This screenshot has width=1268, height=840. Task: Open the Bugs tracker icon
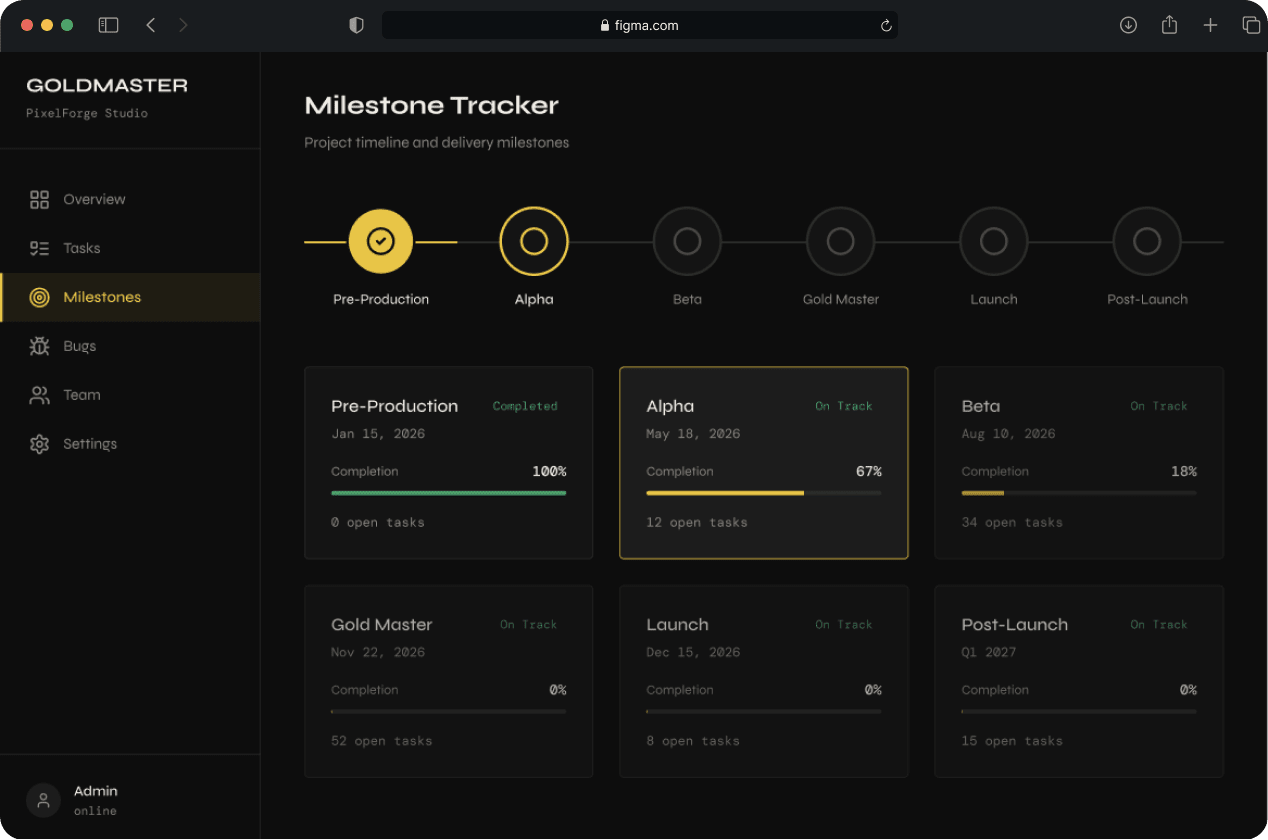tap(39, 346)
